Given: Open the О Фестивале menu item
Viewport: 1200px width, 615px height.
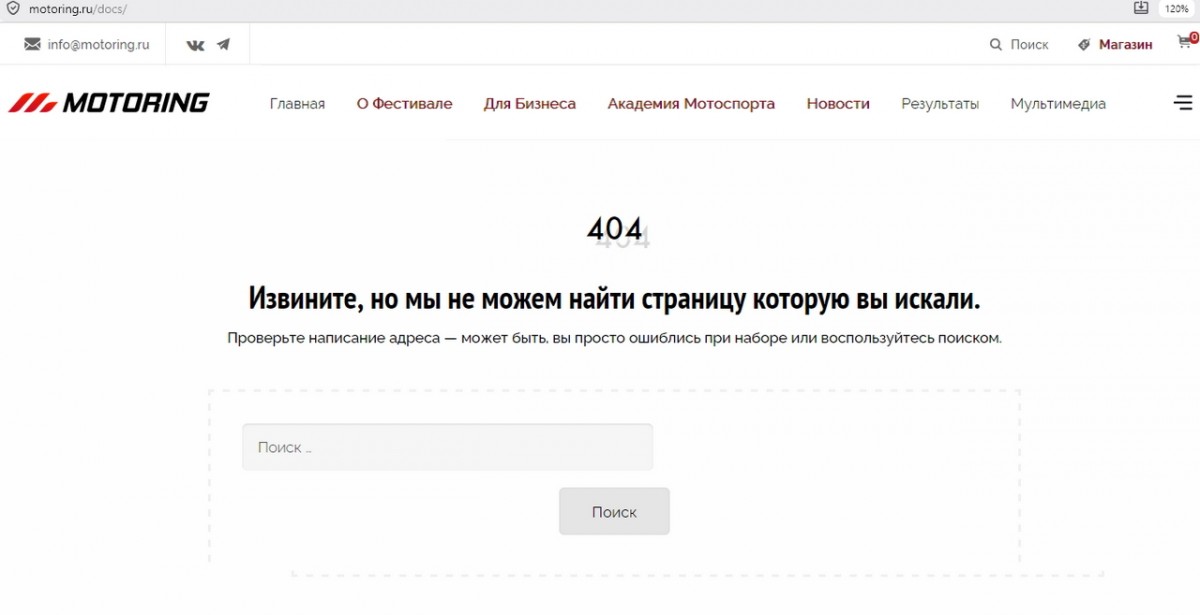Looking at the screenshot, I should [404, 103].
